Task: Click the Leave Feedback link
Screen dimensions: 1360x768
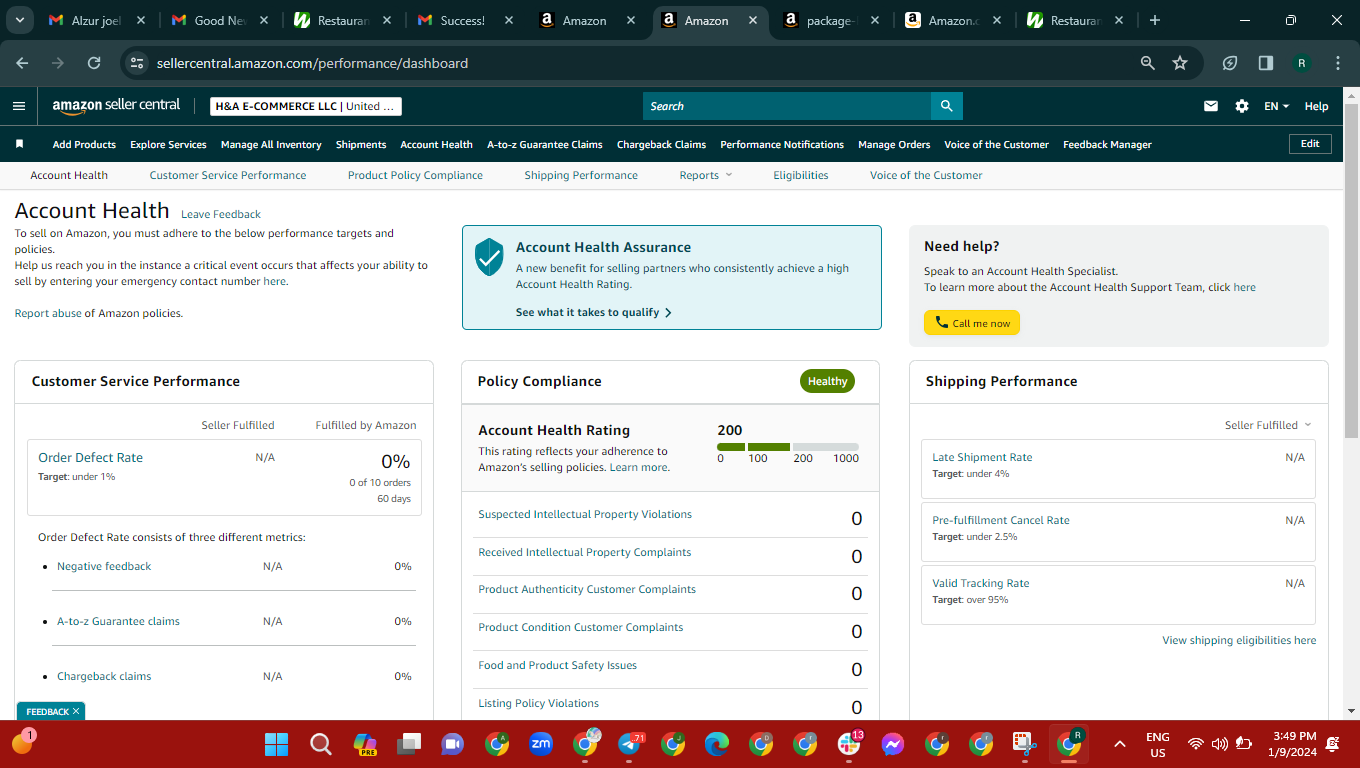Action: (x=221, y=214)
